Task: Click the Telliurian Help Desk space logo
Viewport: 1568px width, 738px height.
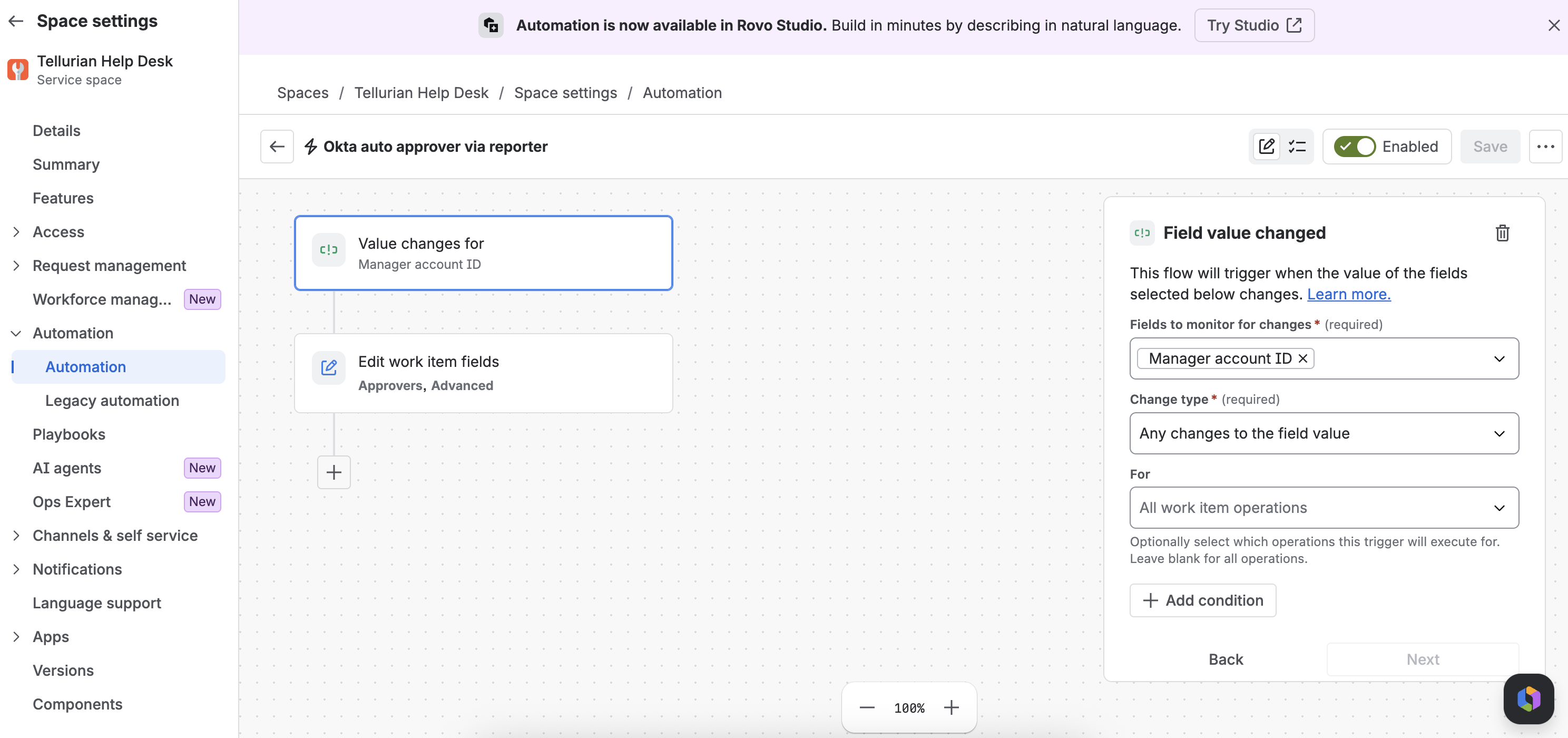Action: coord(18,70)
